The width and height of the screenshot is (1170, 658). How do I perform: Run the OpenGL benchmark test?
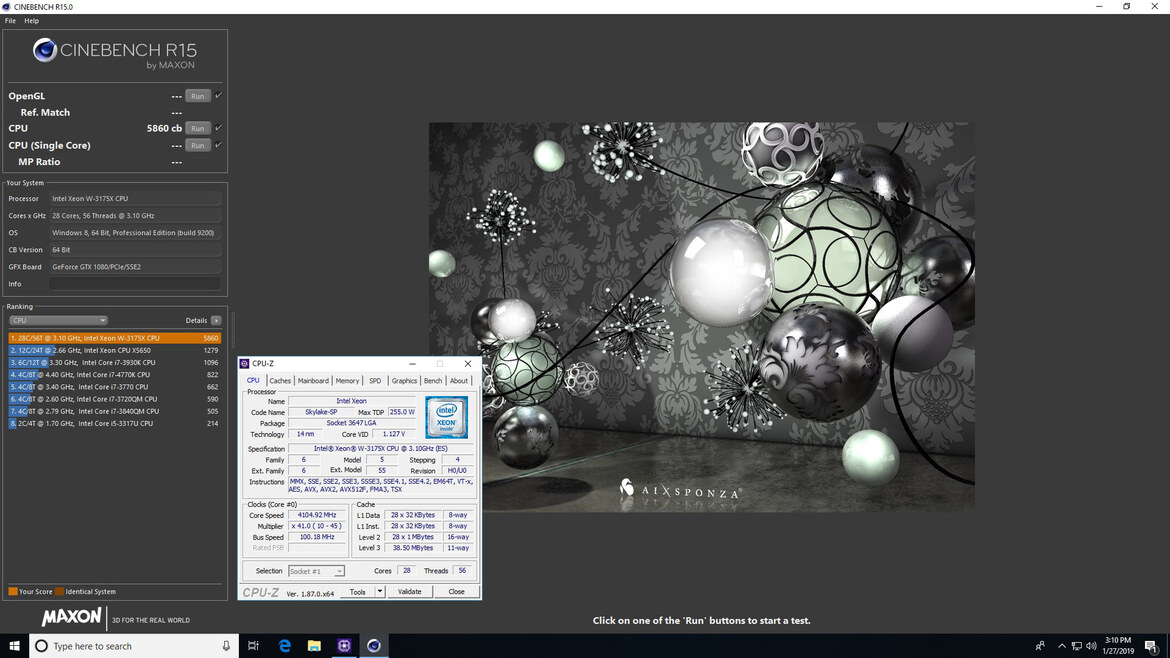[x=198, y=96]
